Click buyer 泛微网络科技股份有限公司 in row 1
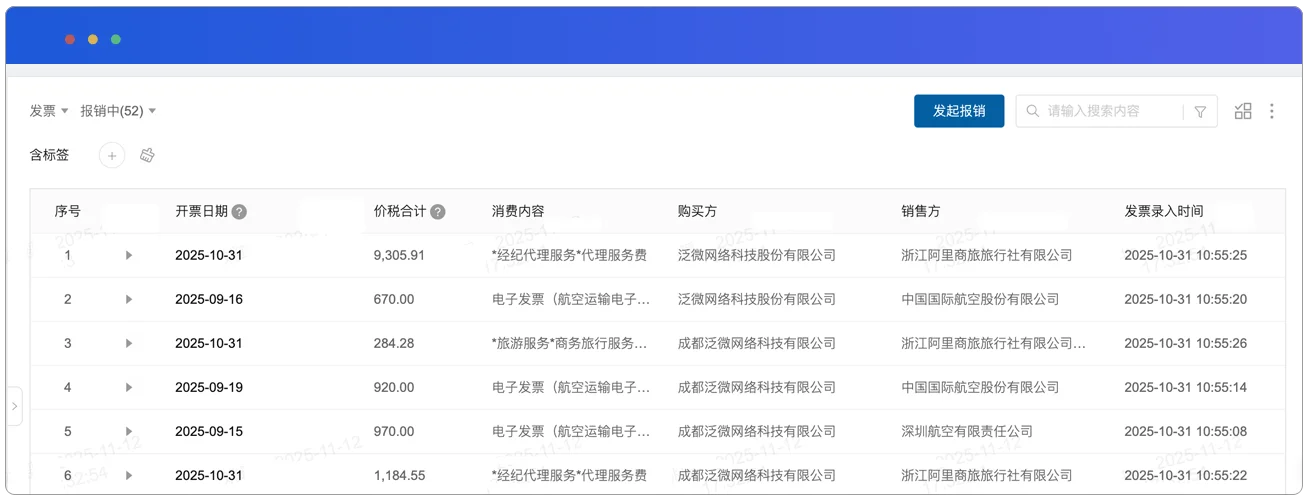 pos(757,255)
